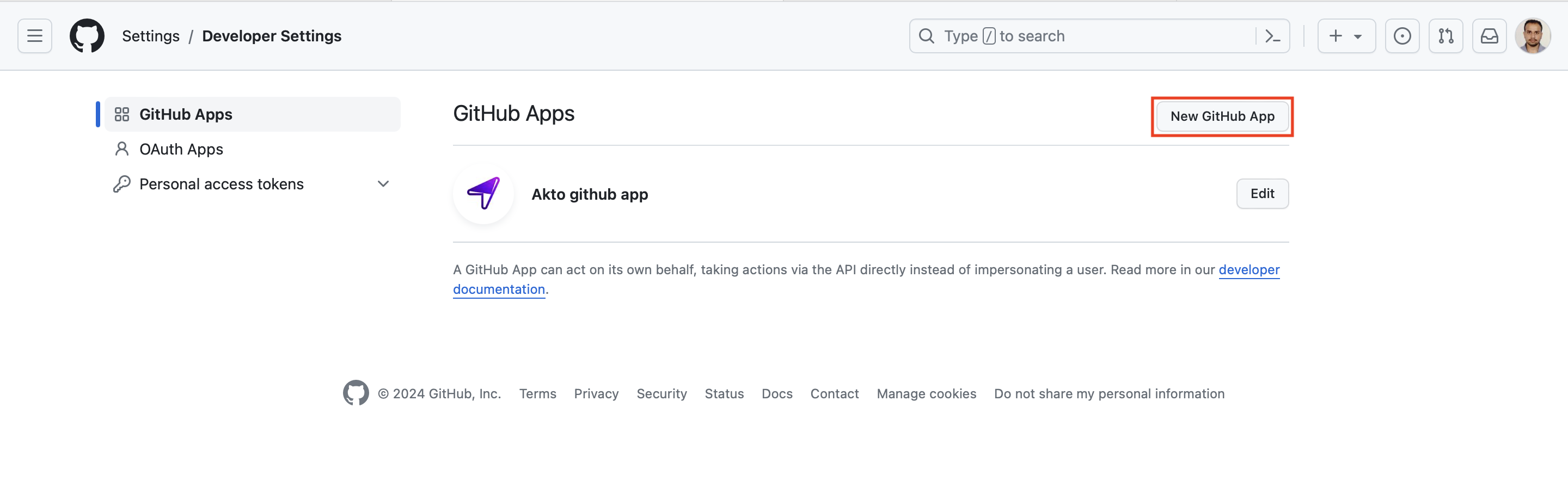Edit the Akto github app
Screen dimensions: 1568x481
point(1262,193)
